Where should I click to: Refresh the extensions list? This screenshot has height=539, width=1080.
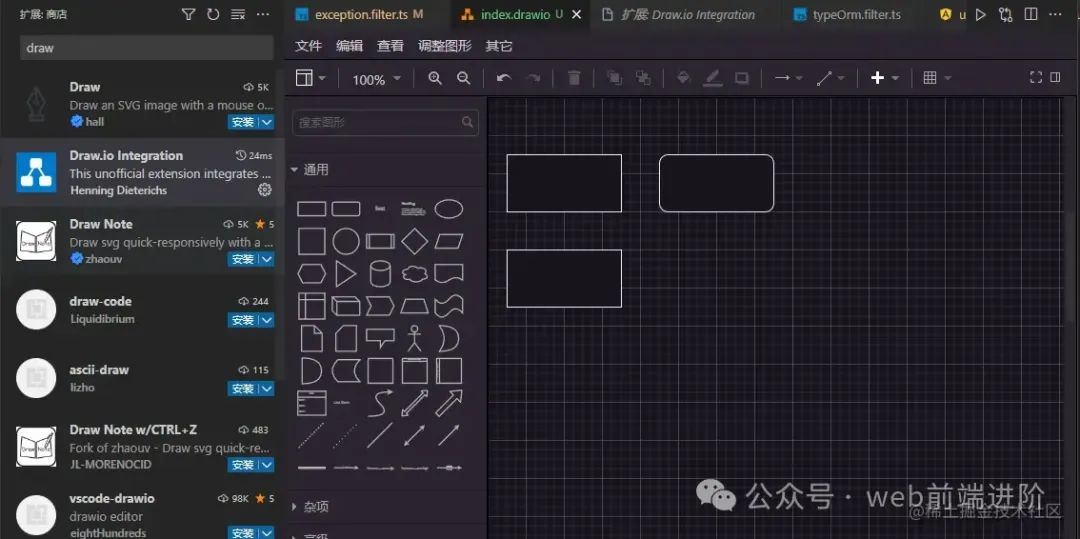click(213, 14)
